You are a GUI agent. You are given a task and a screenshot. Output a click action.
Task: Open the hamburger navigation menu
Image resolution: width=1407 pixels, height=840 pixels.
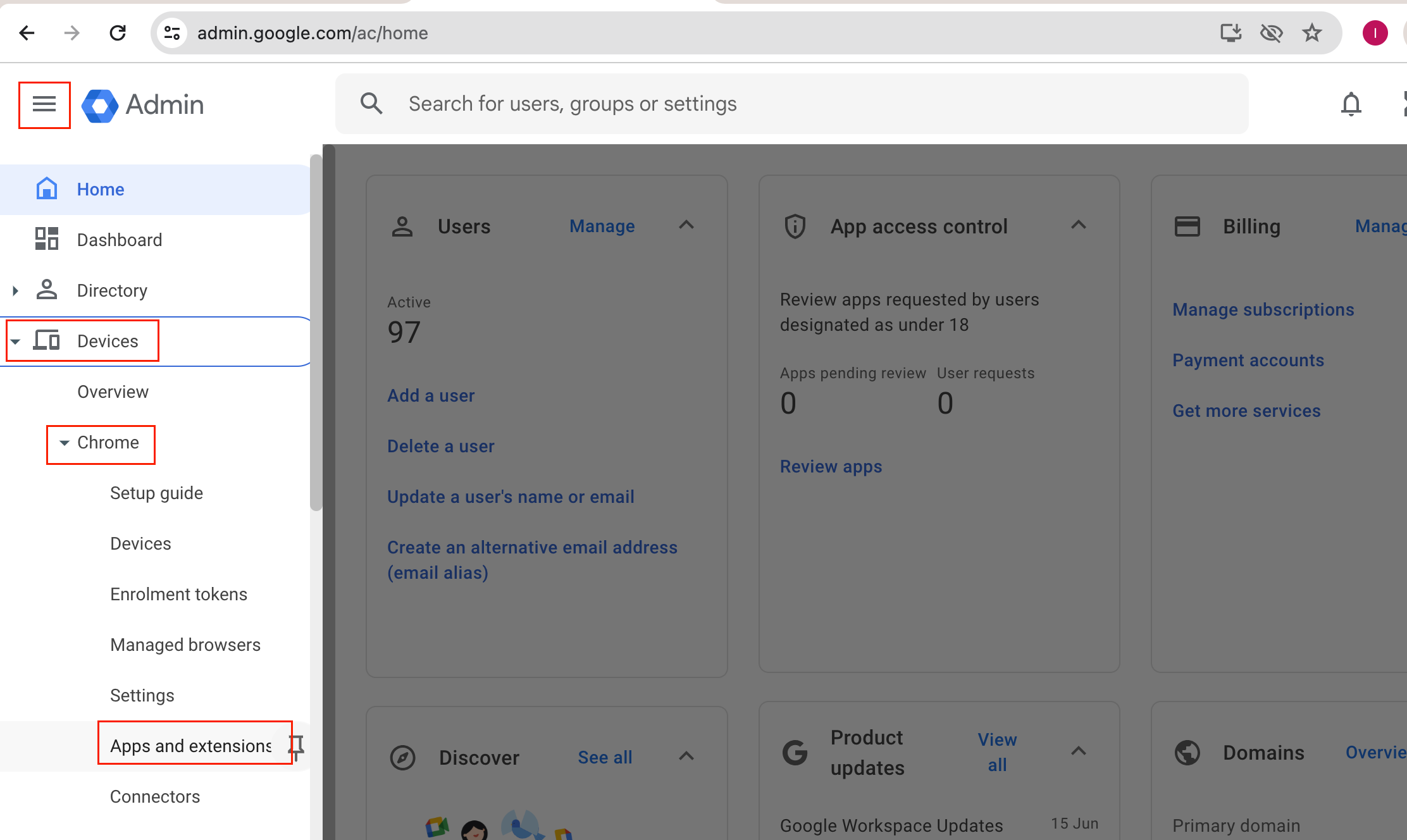[44, 104]
